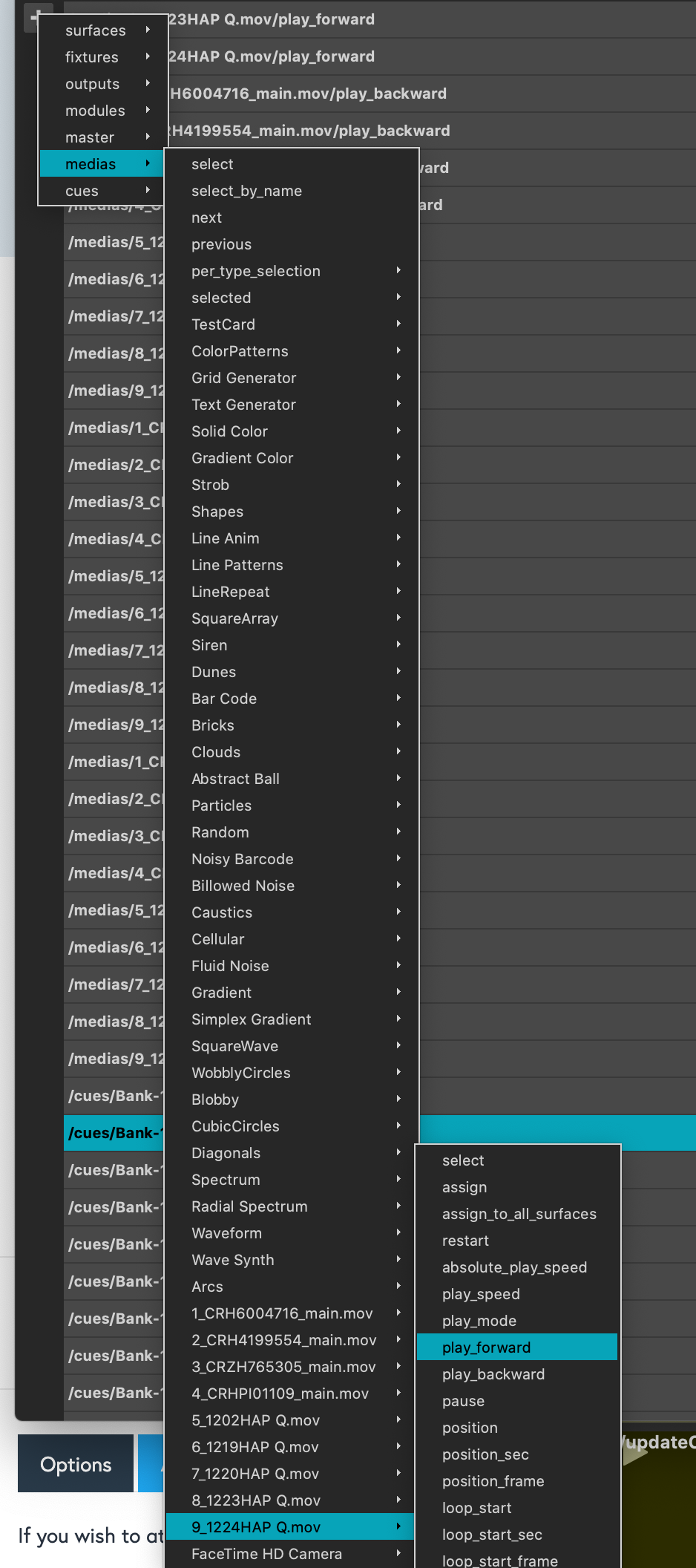Choose play_backward action

click(517, 1374)
